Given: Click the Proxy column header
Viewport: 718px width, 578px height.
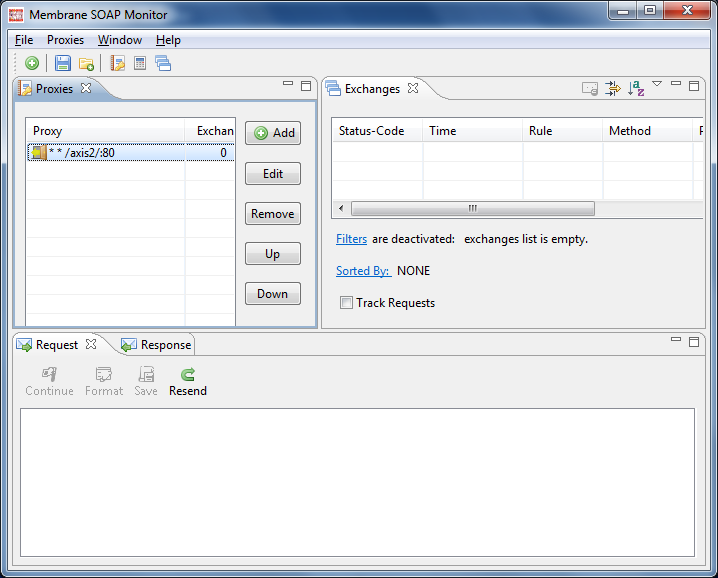Looking at the screenshot, I should pyautogui.click(x=106, y=131).
